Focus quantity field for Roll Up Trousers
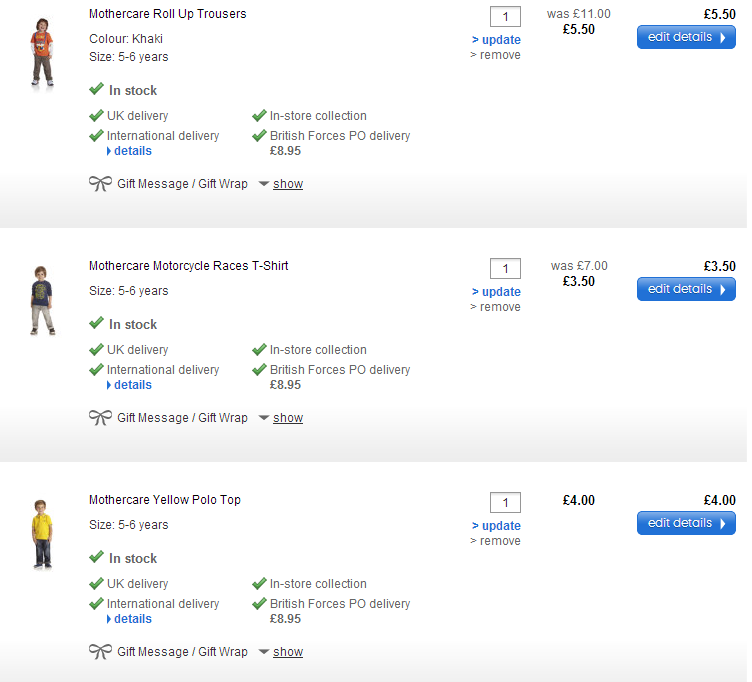This screenshot has height=682, width=752. pyautogui.click(x=505, y=17)
